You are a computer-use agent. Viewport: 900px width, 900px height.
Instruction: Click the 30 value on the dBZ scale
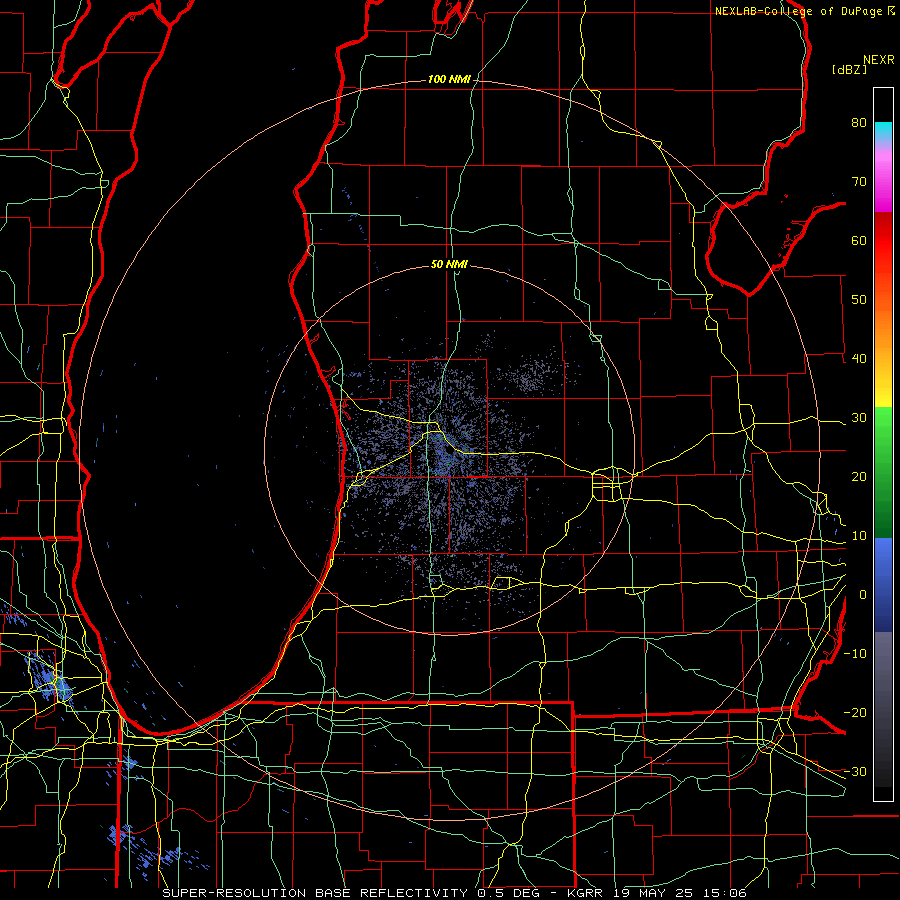click(x=859, y=418)
